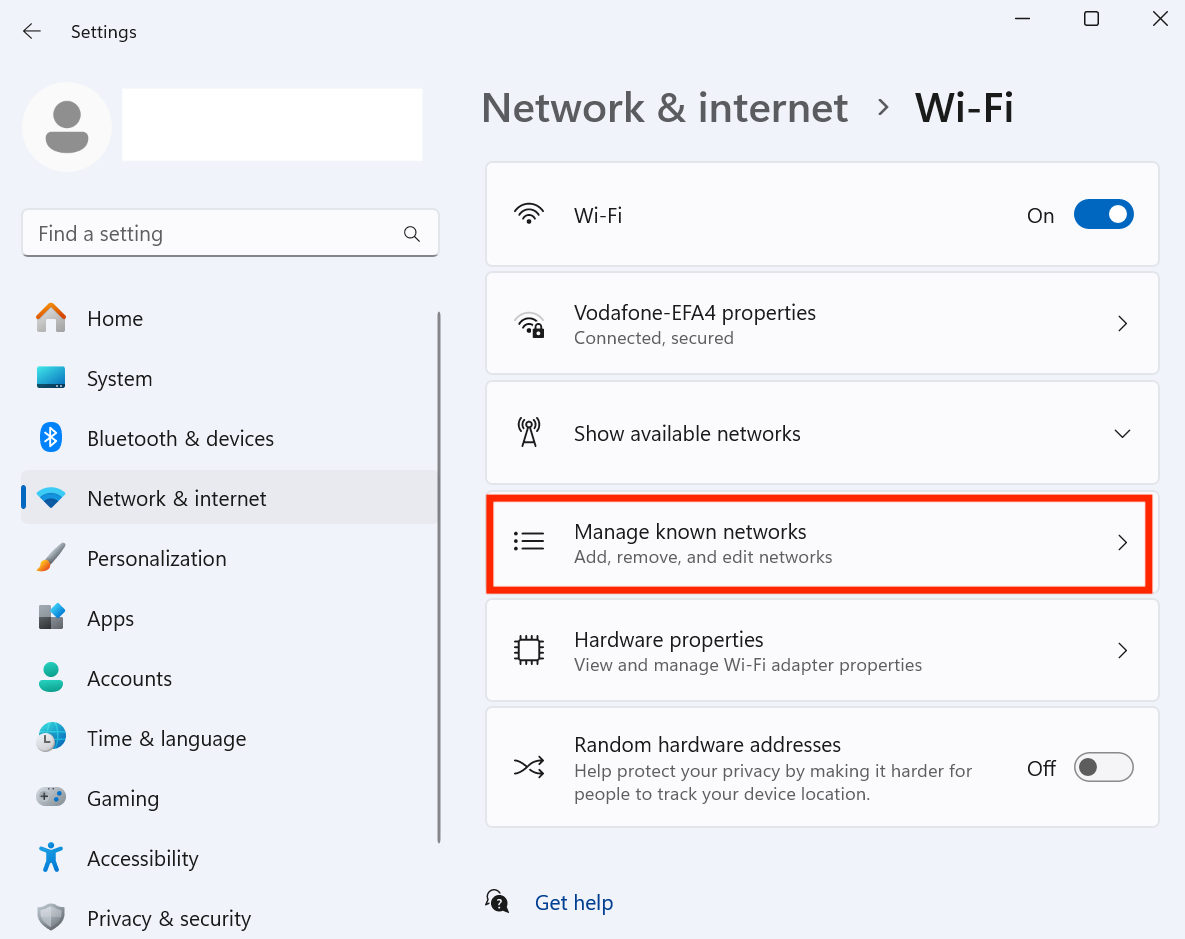Screen dimensions: 1185x939
Task: Open Time & language settings
Action: point(166,738)
